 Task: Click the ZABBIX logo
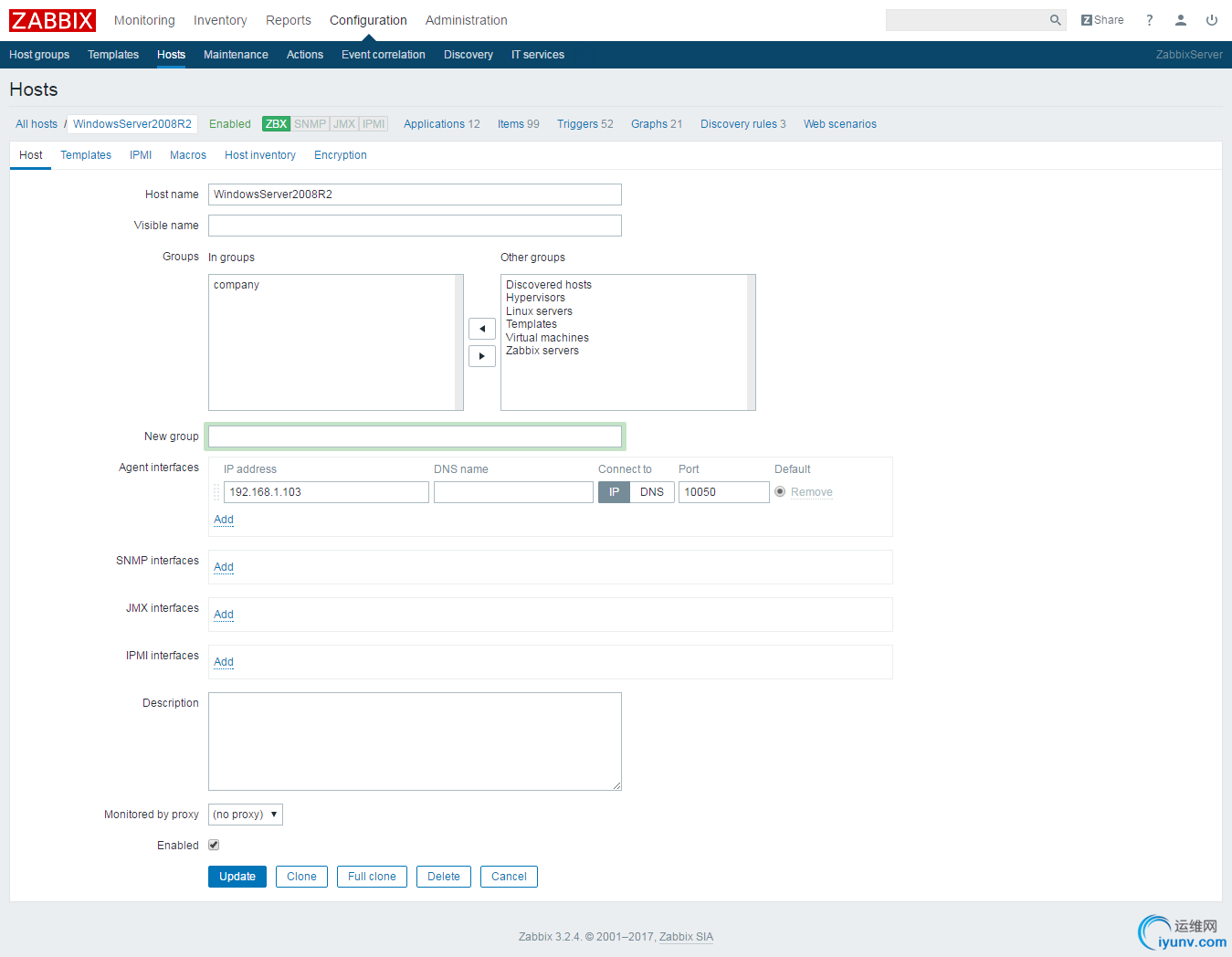pos(52,20)
